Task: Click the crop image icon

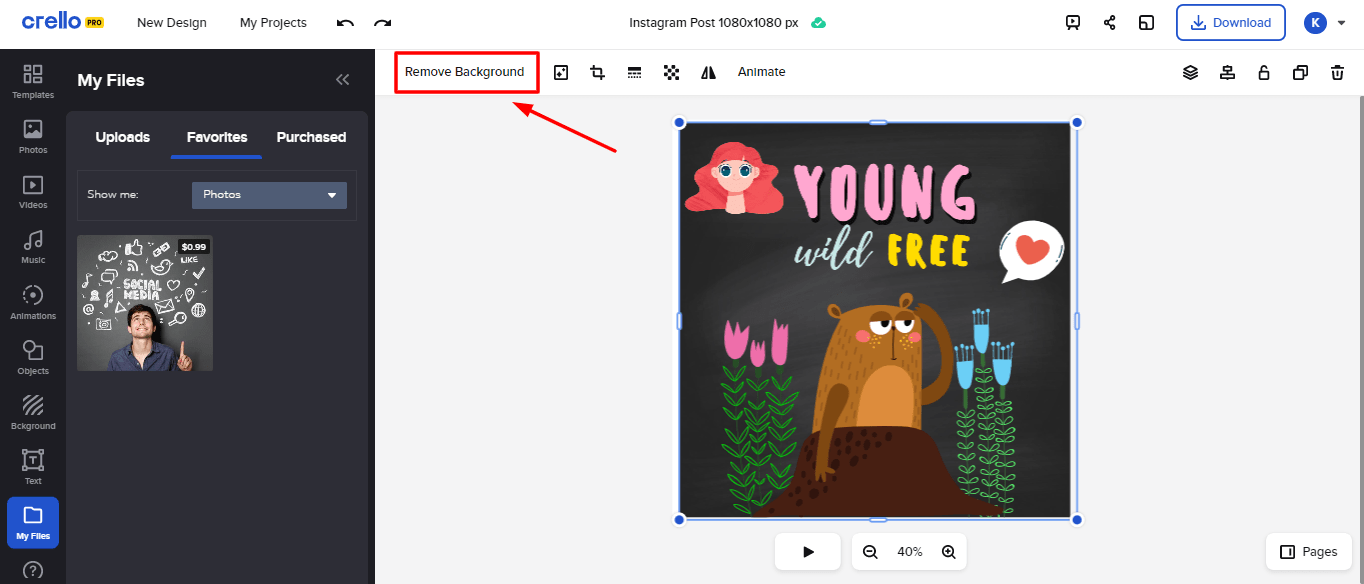Action: click(598, 72)
